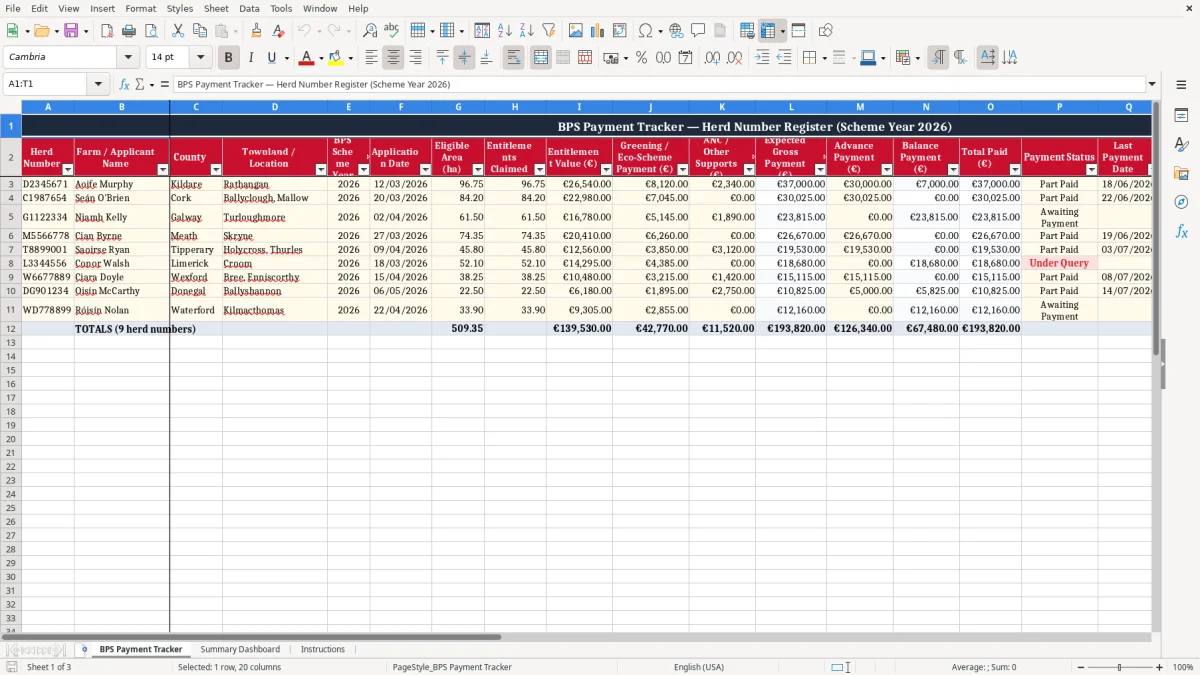Click Export as PDF icon
Image resolution: width=1200 pixels, height=675 pixels.
[x=106, y=31]
